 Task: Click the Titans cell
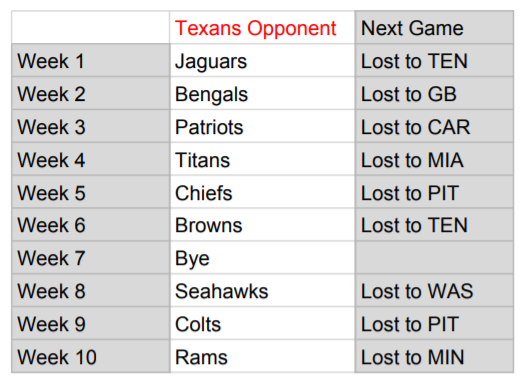coord(262,159)
